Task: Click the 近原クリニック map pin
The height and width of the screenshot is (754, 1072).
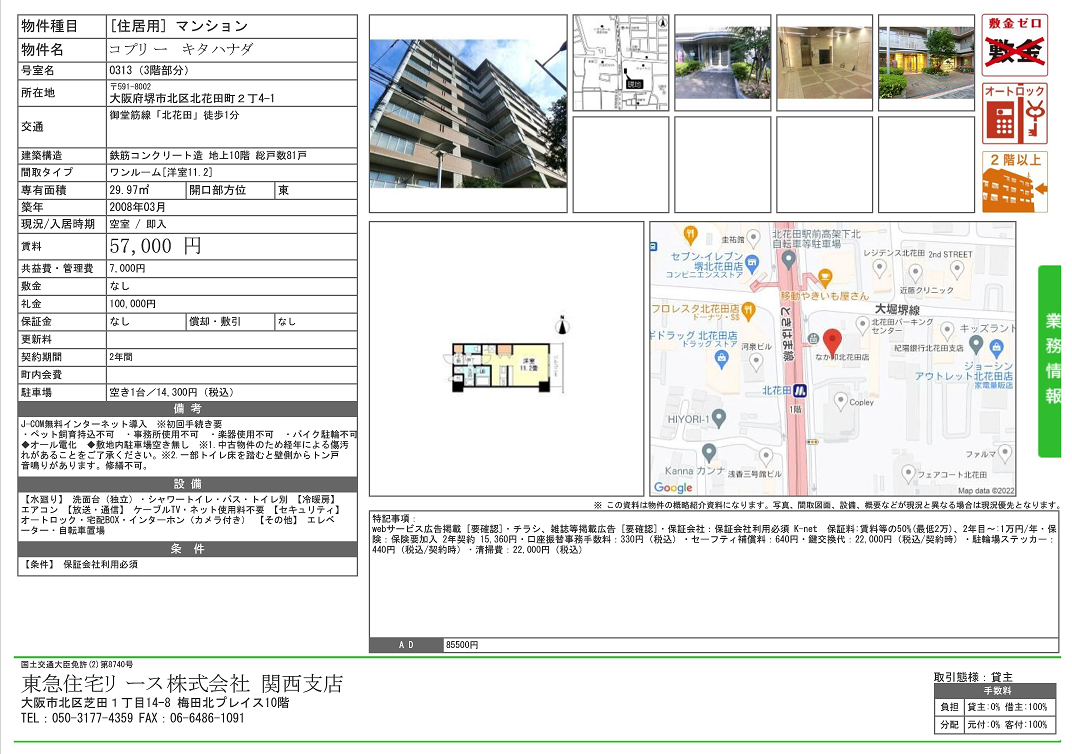Action: (x=915, y=274)
